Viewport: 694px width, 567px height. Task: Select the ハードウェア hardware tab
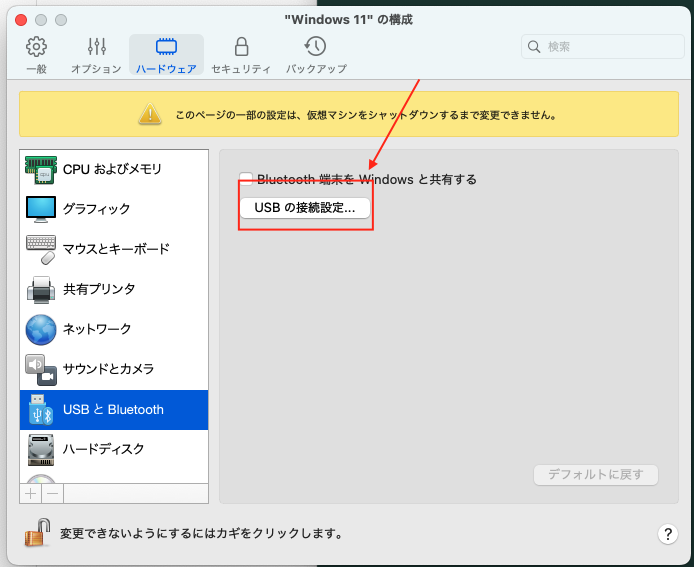point(166,55)
